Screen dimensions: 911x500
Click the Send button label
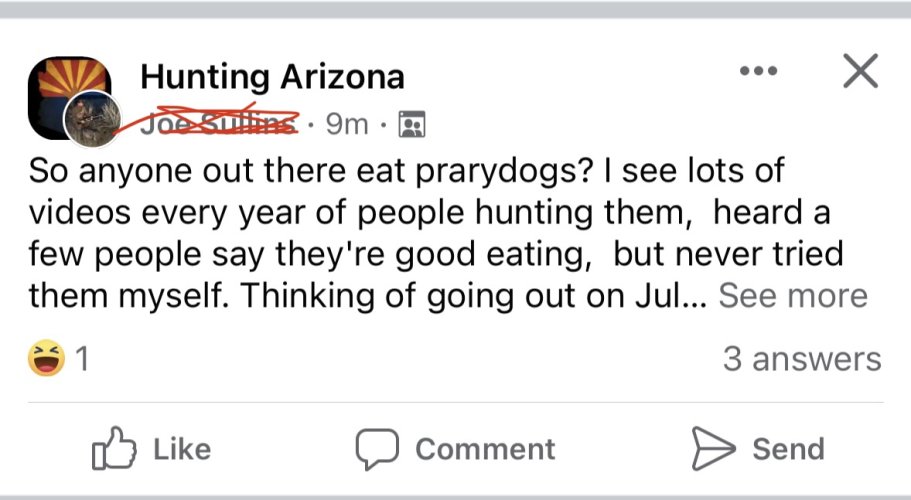pyautogui.click(x=788, y=449)
